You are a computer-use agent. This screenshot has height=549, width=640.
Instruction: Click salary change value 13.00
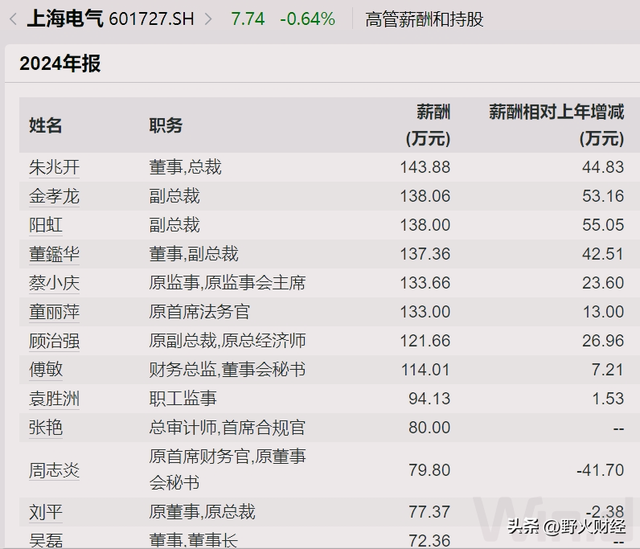(x=603, y=312)
